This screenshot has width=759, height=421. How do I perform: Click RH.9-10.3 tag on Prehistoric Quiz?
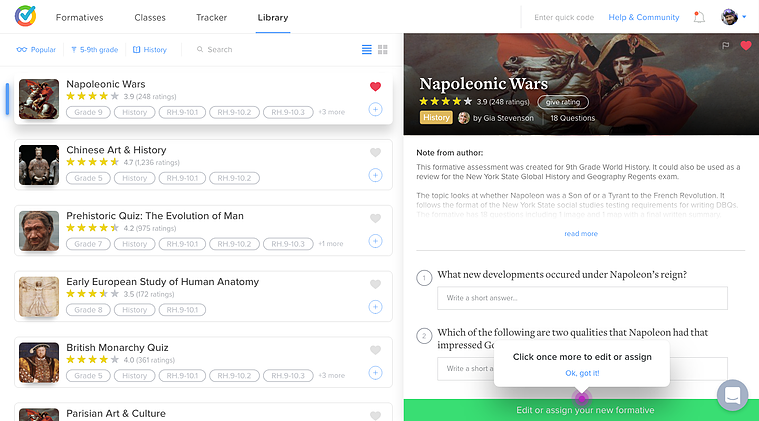(288, 244)
